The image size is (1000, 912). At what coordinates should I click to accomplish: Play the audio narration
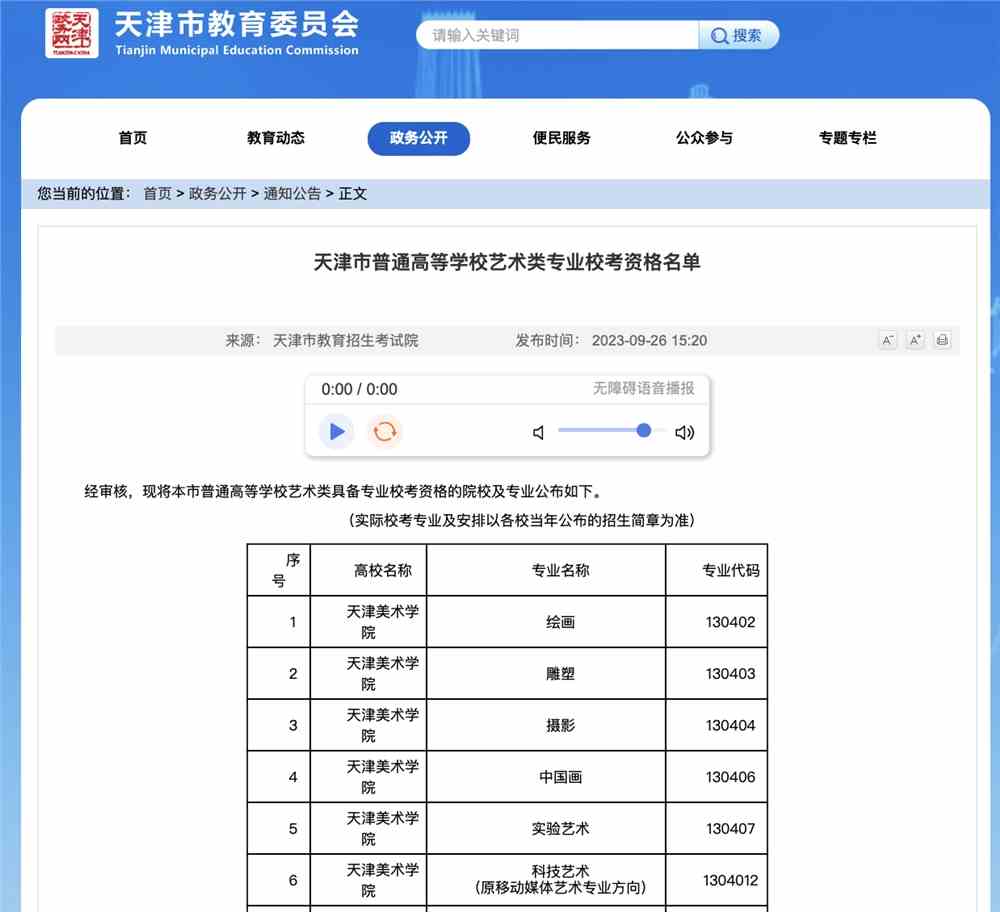(337, 432)
